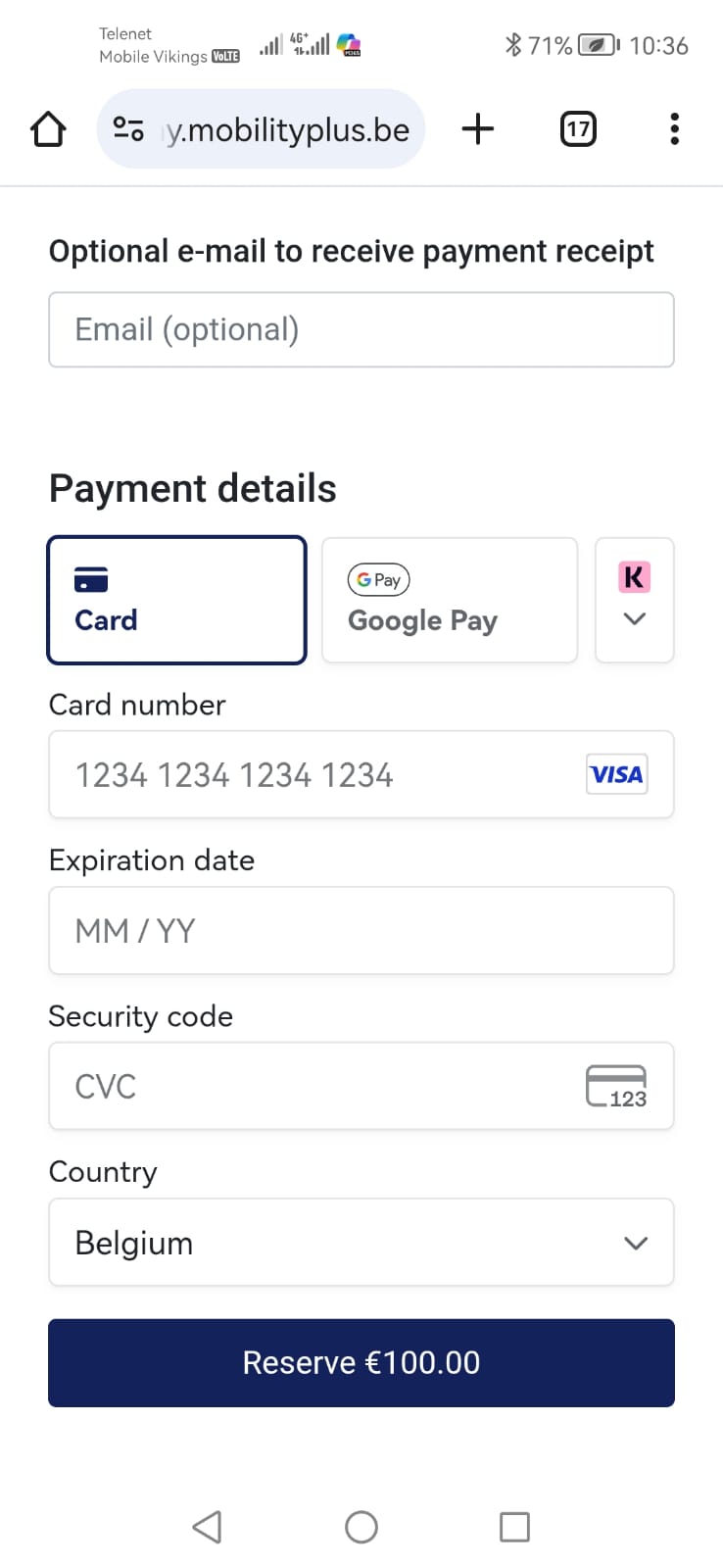Screen dimensions: 723x1568
Task: Open site settings icon in address bar
Action: coord(128,128)
